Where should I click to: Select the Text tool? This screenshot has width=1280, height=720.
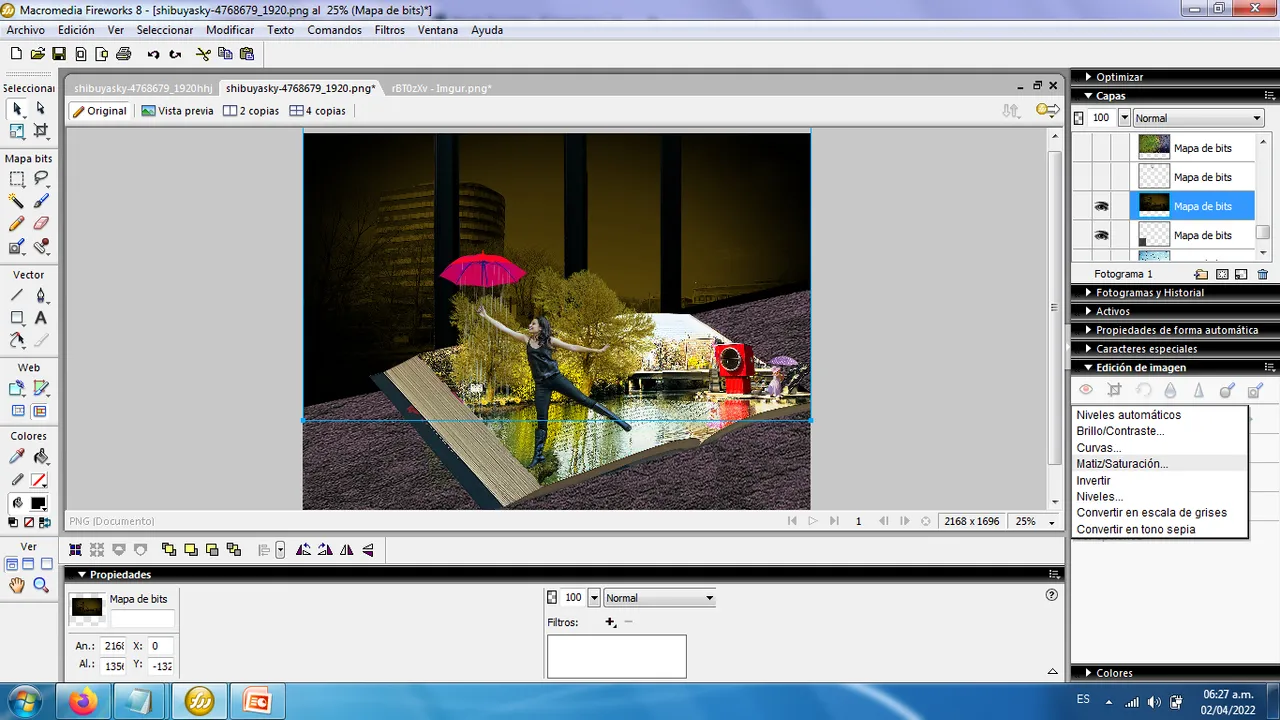[x=41, y=318]
